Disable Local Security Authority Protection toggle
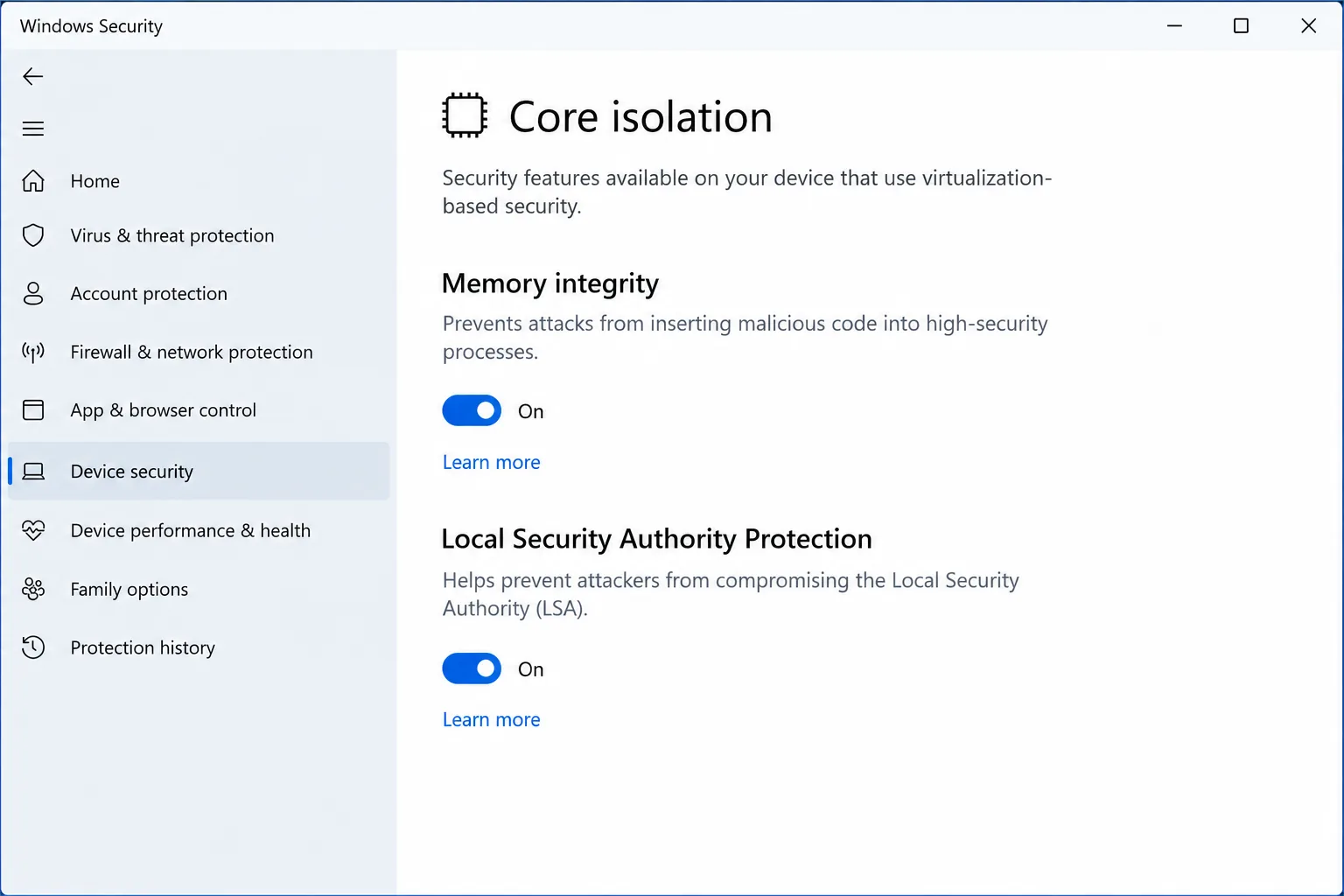The width and height of the screenshot is (1344, 896). [472, 668]
